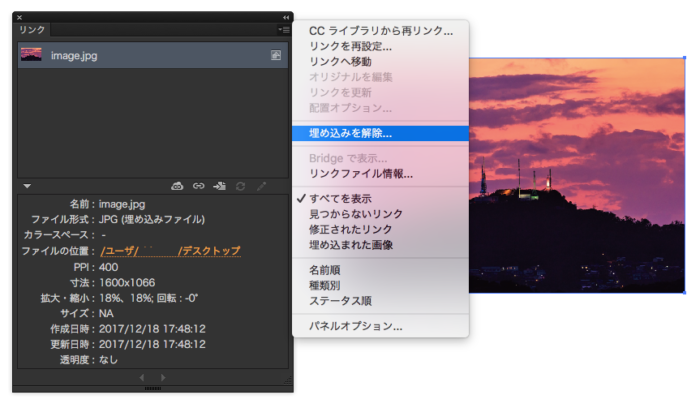Viewport: 700px width, 408px height.
Task: Sort links by 名前順
Action: click(381, 270)
